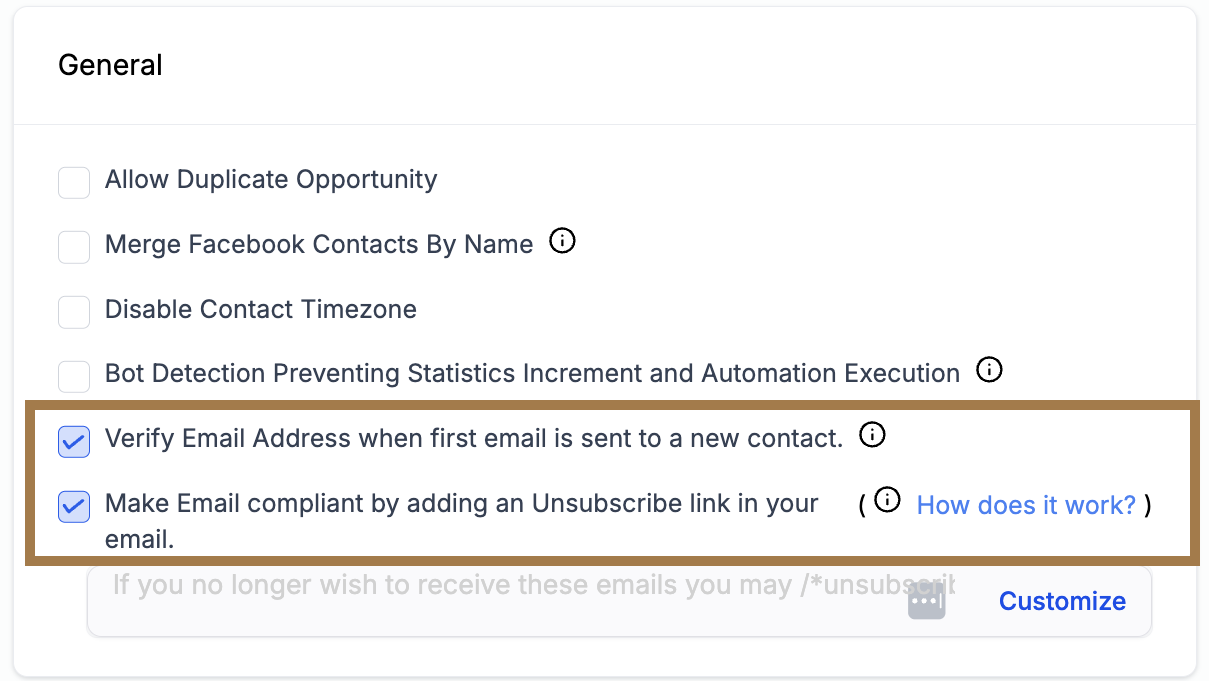Enable Allow Duplicate Opportunity checkbox
Screen dimensions: 1209x681
74,183
